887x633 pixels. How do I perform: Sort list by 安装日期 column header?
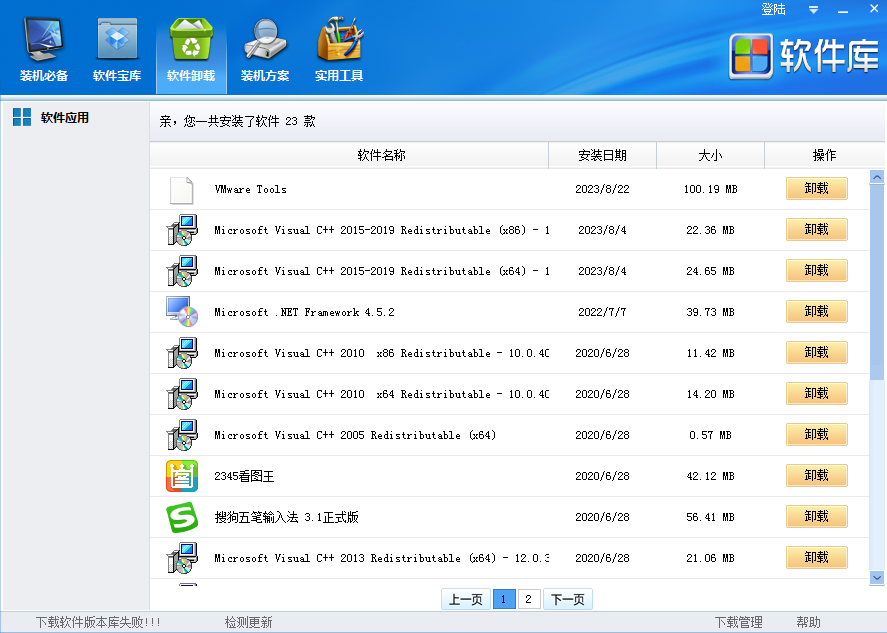[x=602, y=155]
